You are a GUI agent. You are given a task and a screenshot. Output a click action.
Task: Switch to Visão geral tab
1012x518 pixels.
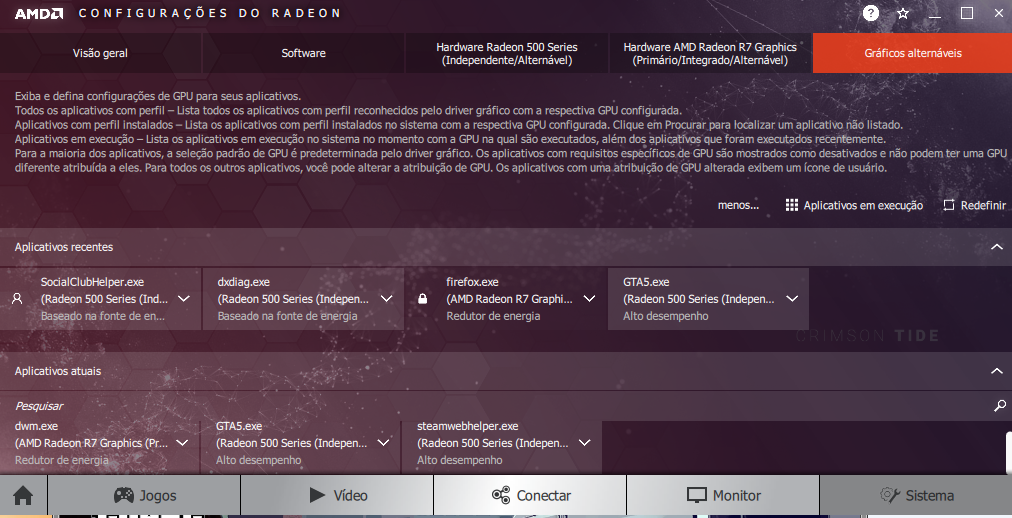(x=101, y=53)
